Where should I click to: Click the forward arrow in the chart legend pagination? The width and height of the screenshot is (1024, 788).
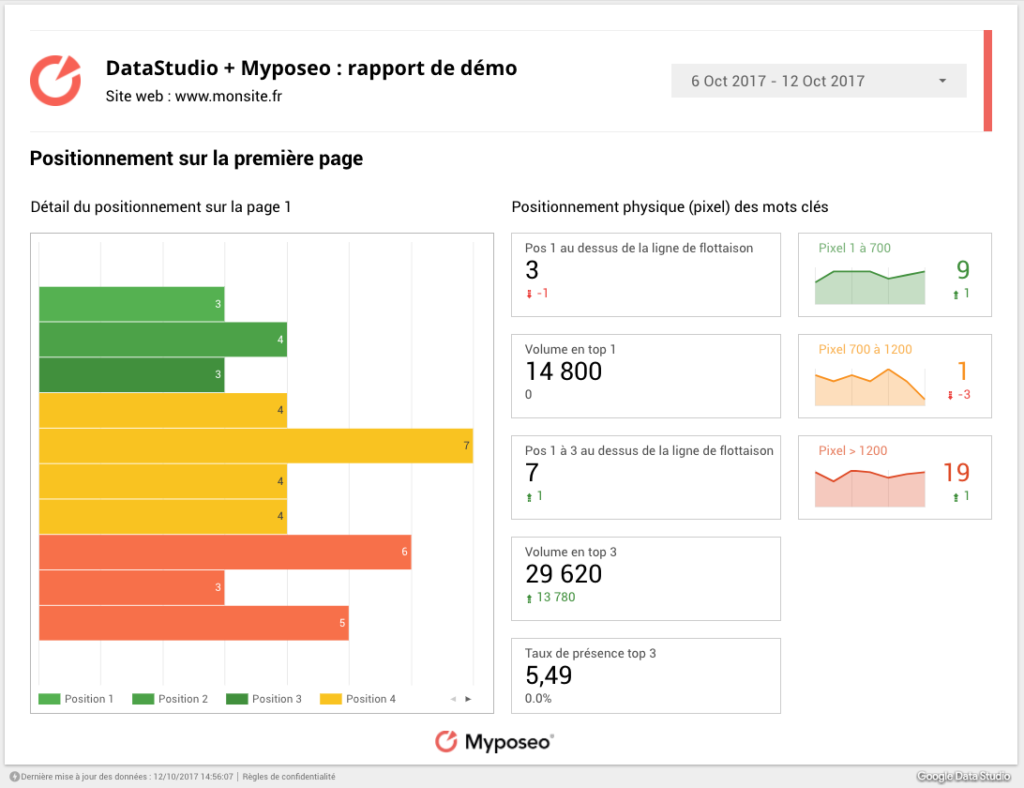(468, 700)
